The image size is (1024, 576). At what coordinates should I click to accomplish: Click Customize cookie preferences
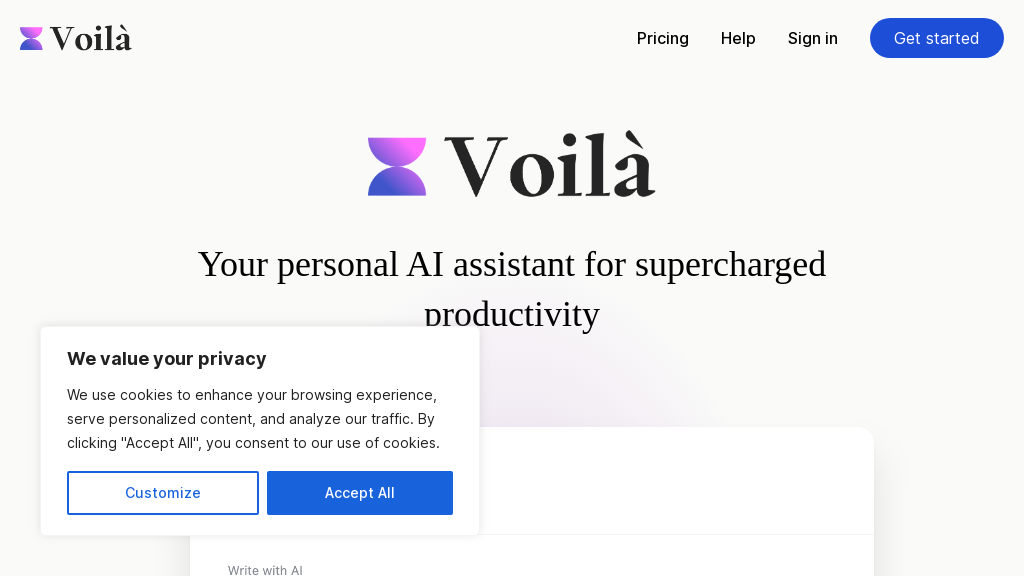tap(162, 492)
